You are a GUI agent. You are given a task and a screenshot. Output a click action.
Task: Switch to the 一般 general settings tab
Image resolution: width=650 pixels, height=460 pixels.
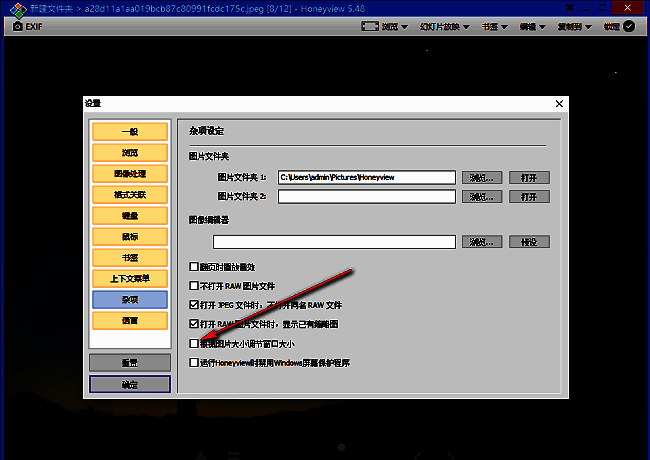coord(130,131)
